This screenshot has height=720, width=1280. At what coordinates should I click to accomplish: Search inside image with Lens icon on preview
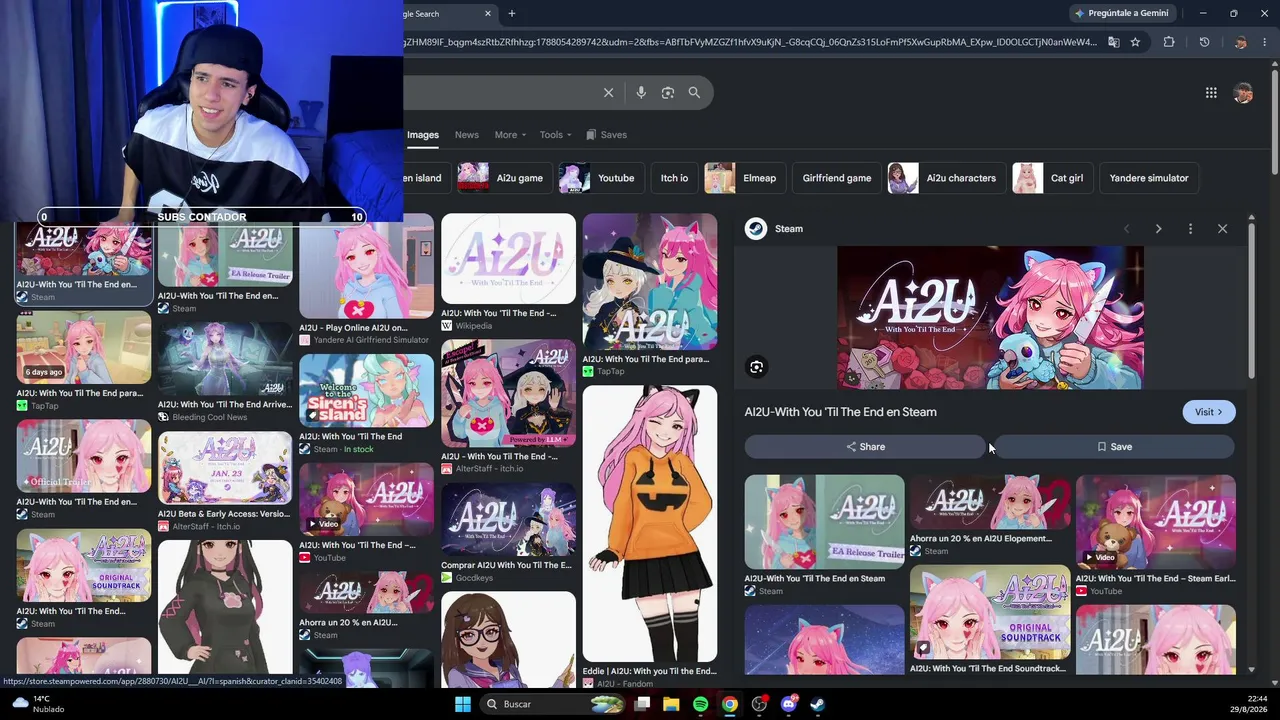click(757, 367)
